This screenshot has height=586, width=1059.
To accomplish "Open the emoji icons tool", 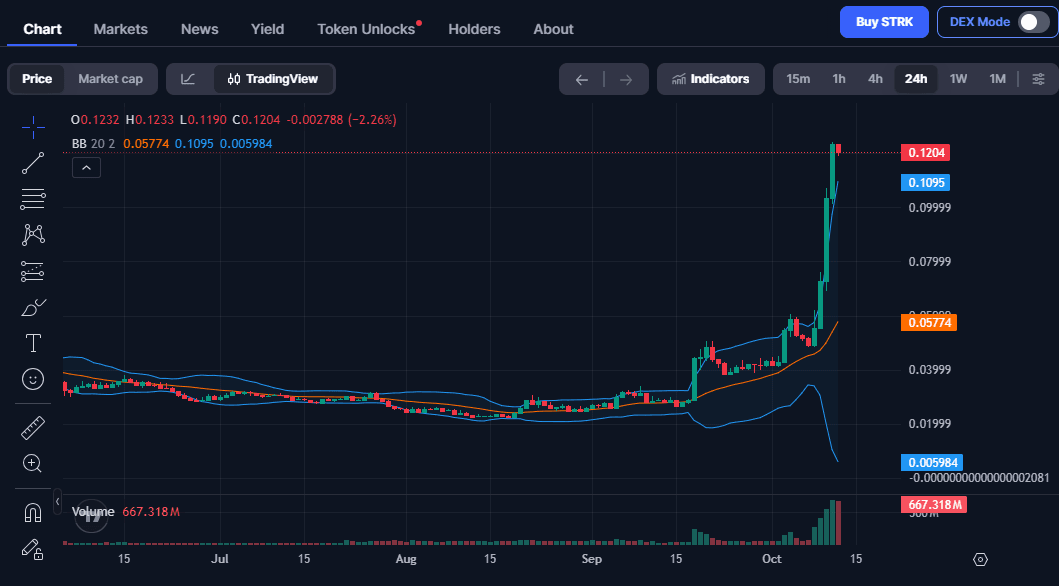I will [33, 379].
